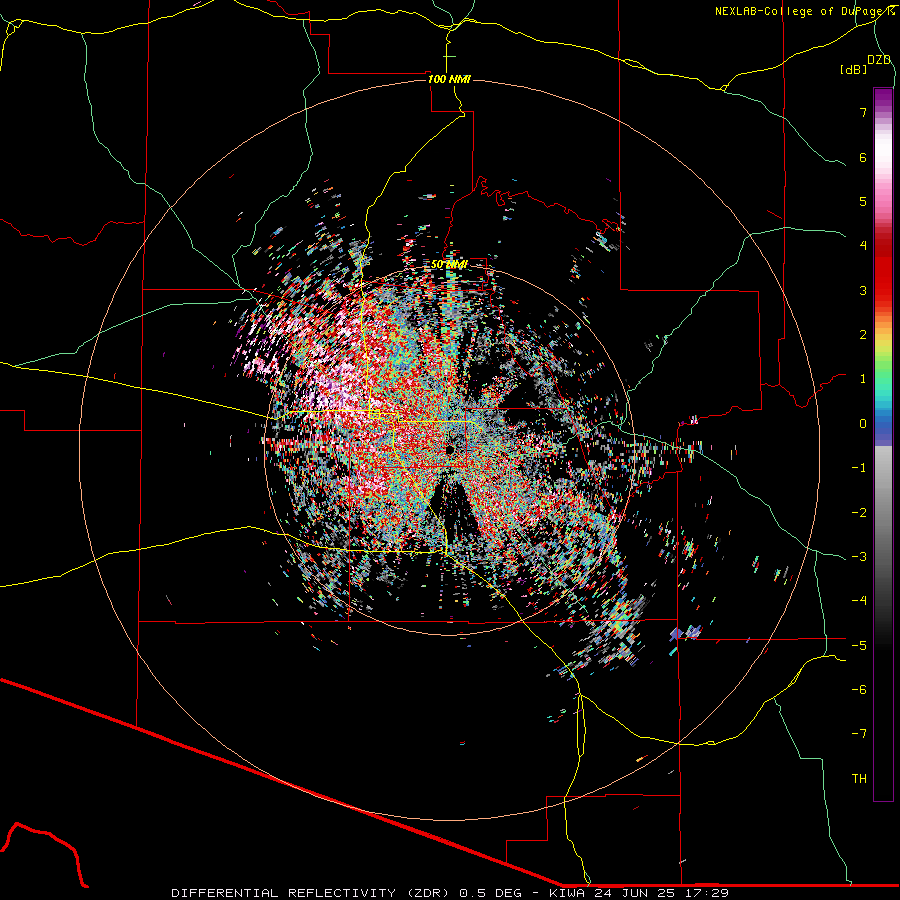Click the 17:29 time stamp
This screenshot has width=900, height=900.
pyautogui.click(x=709, y=893)
